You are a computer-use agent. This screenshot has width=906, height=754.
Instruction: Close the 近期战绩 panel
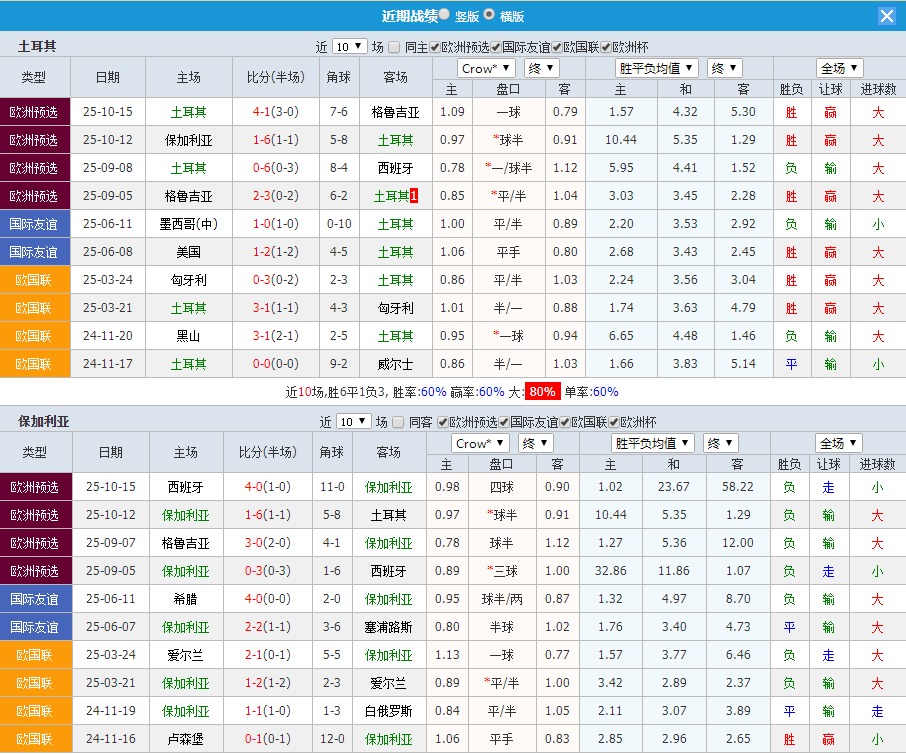pyautogui.click(x=887, y=15)
